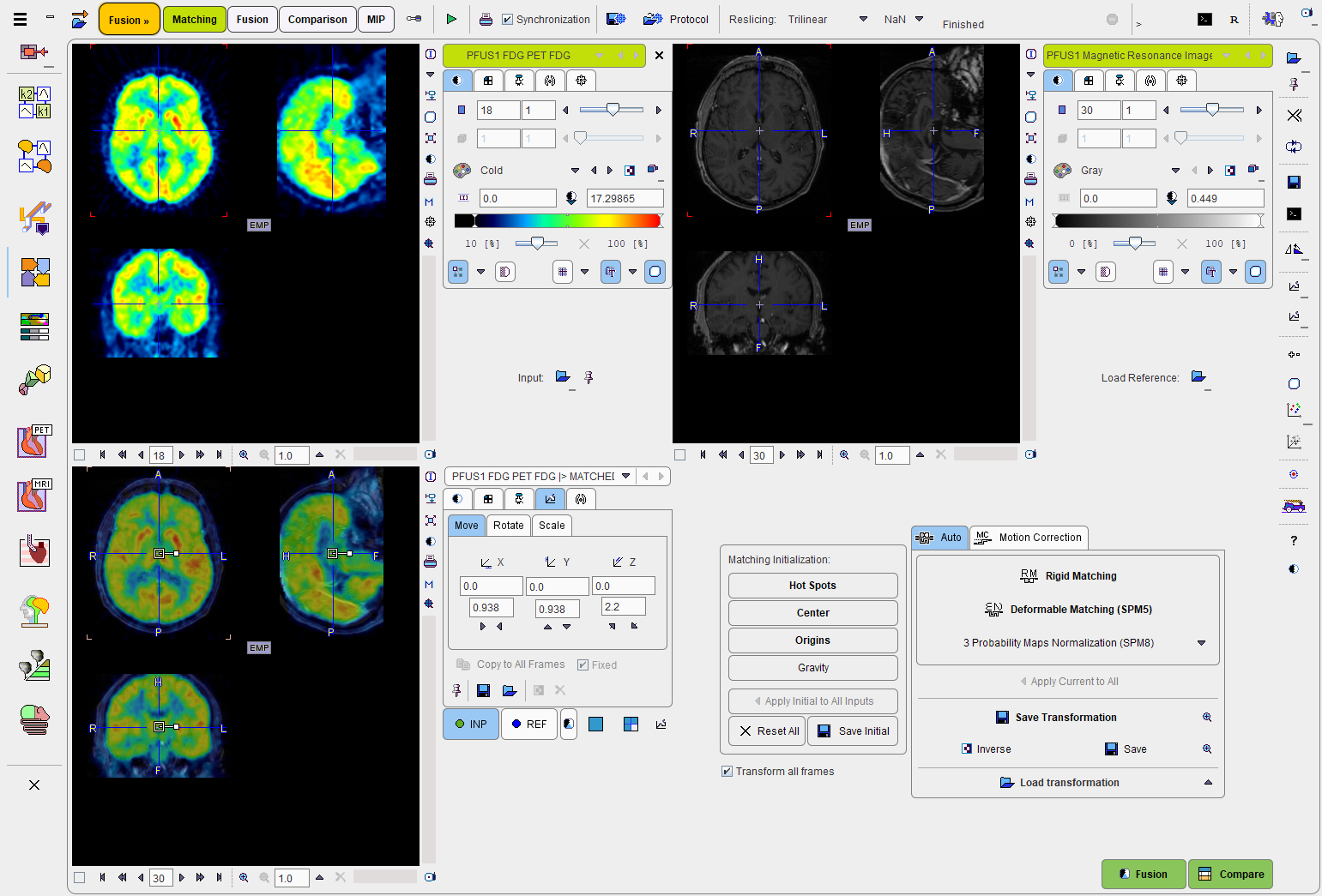Click the MR slice number field 30
The width and height of the screenshot is (1322, 896).
coord(1098,110)
